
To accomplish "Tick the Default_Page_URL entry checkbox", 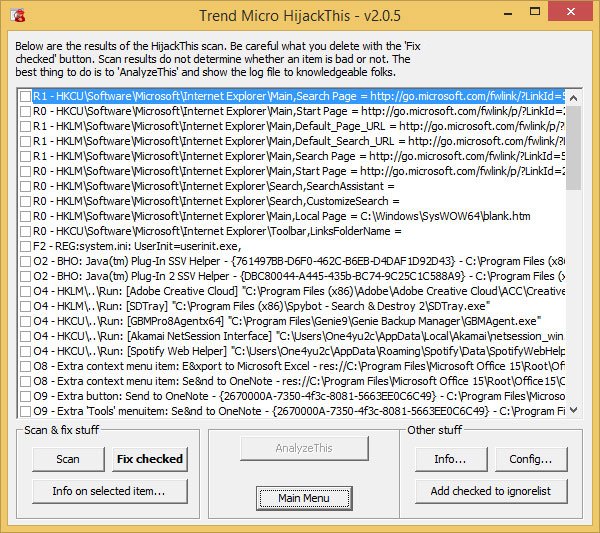I will point(26,126).
